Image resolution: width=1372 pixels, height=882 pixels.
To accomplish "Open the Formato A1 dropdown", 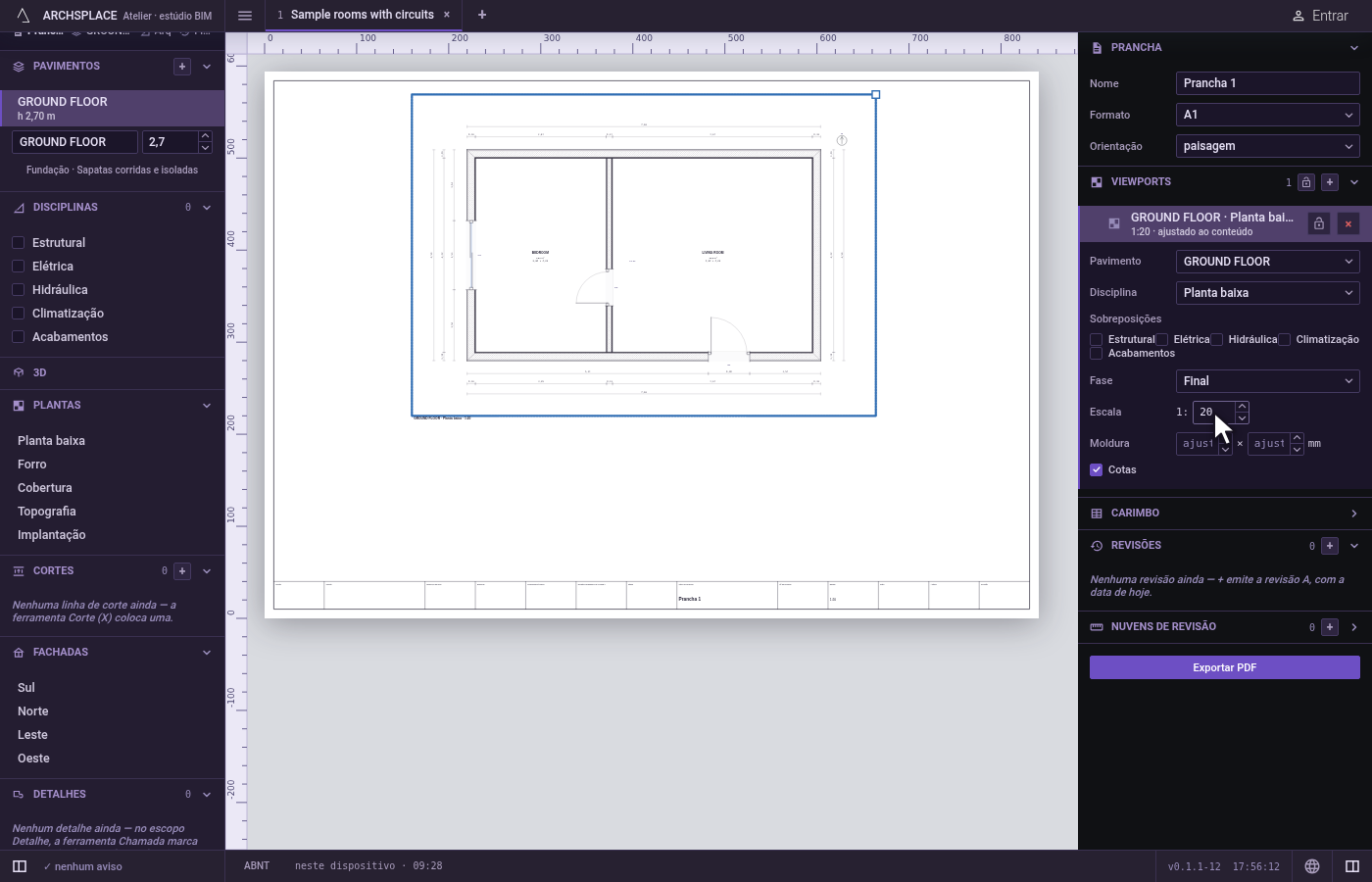I will point(1267,115).
